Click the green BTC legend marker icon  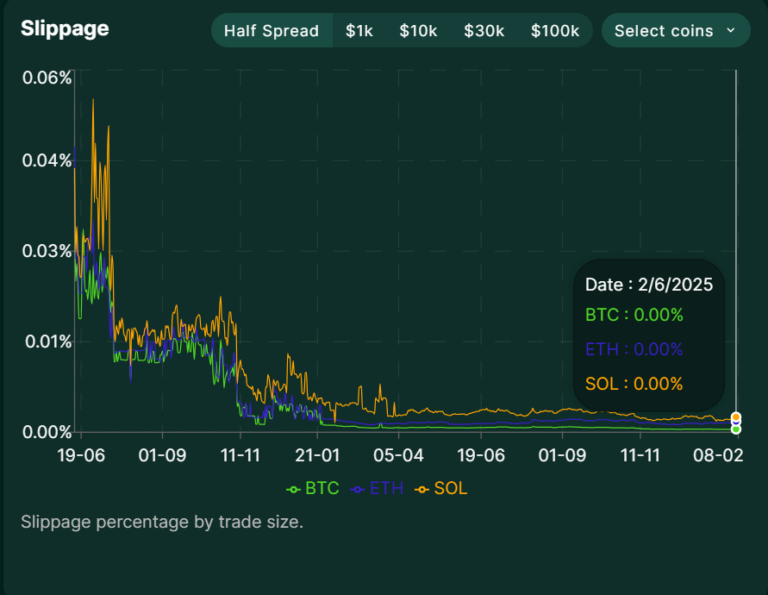click(293, 489)
